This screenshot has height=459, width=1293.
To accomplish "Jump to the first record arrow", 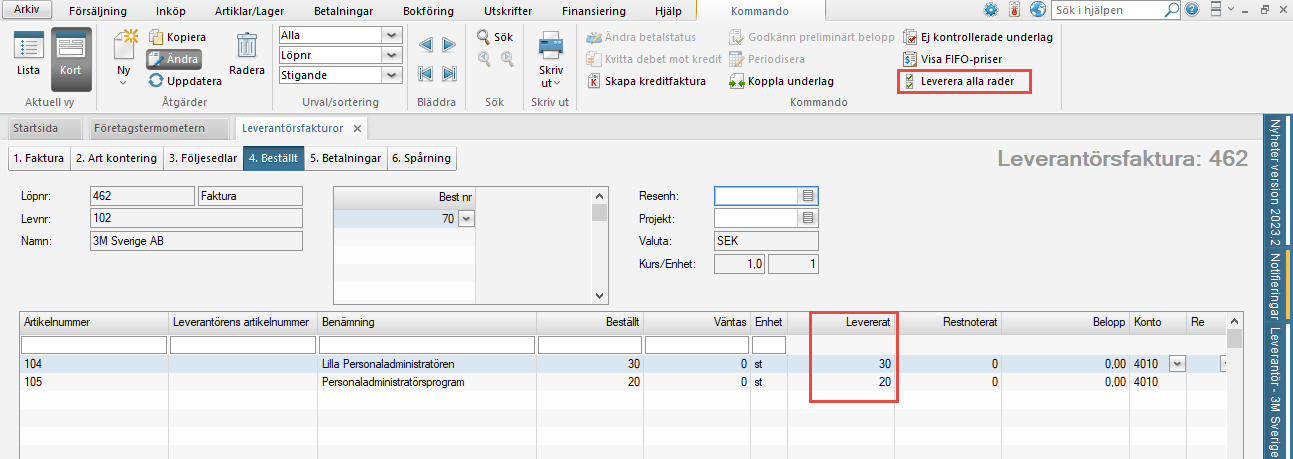I will point(425,73).
